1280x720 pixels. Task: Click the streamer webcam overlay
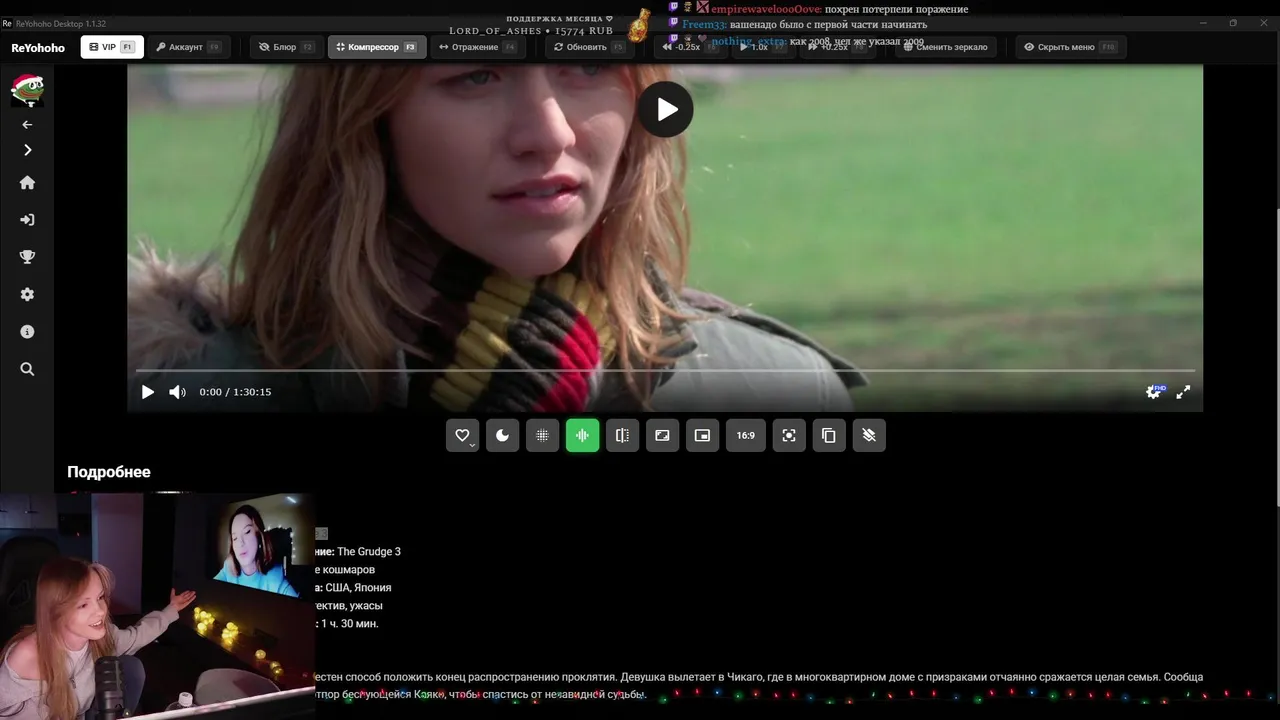[x=157, y=606]
